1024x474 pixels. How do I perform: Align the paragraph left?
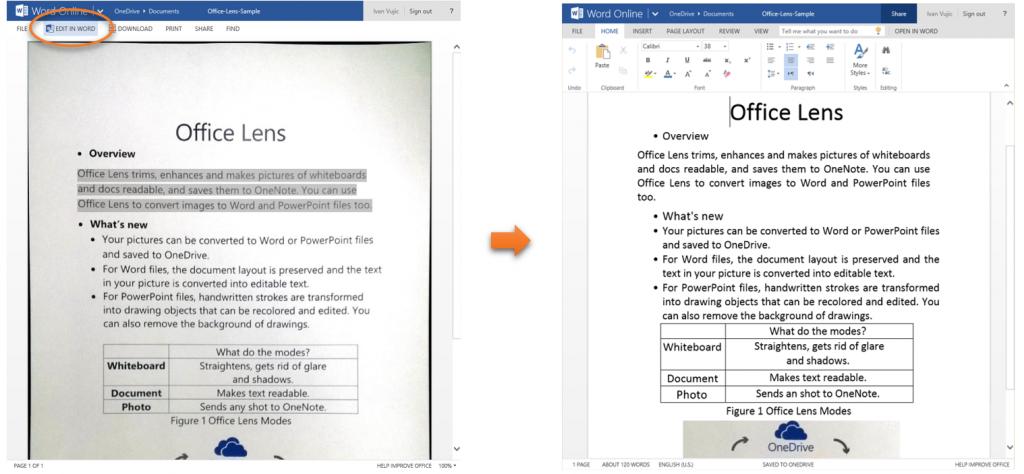click(771, 60)
